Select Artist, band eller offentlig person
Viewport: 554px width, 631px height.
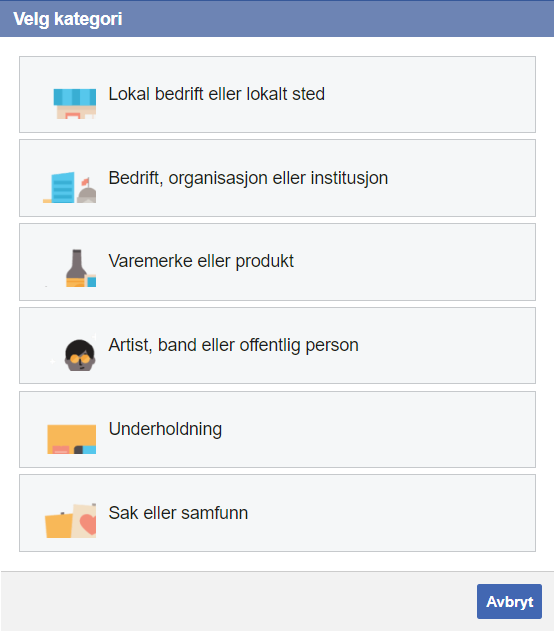coord(233,345)
